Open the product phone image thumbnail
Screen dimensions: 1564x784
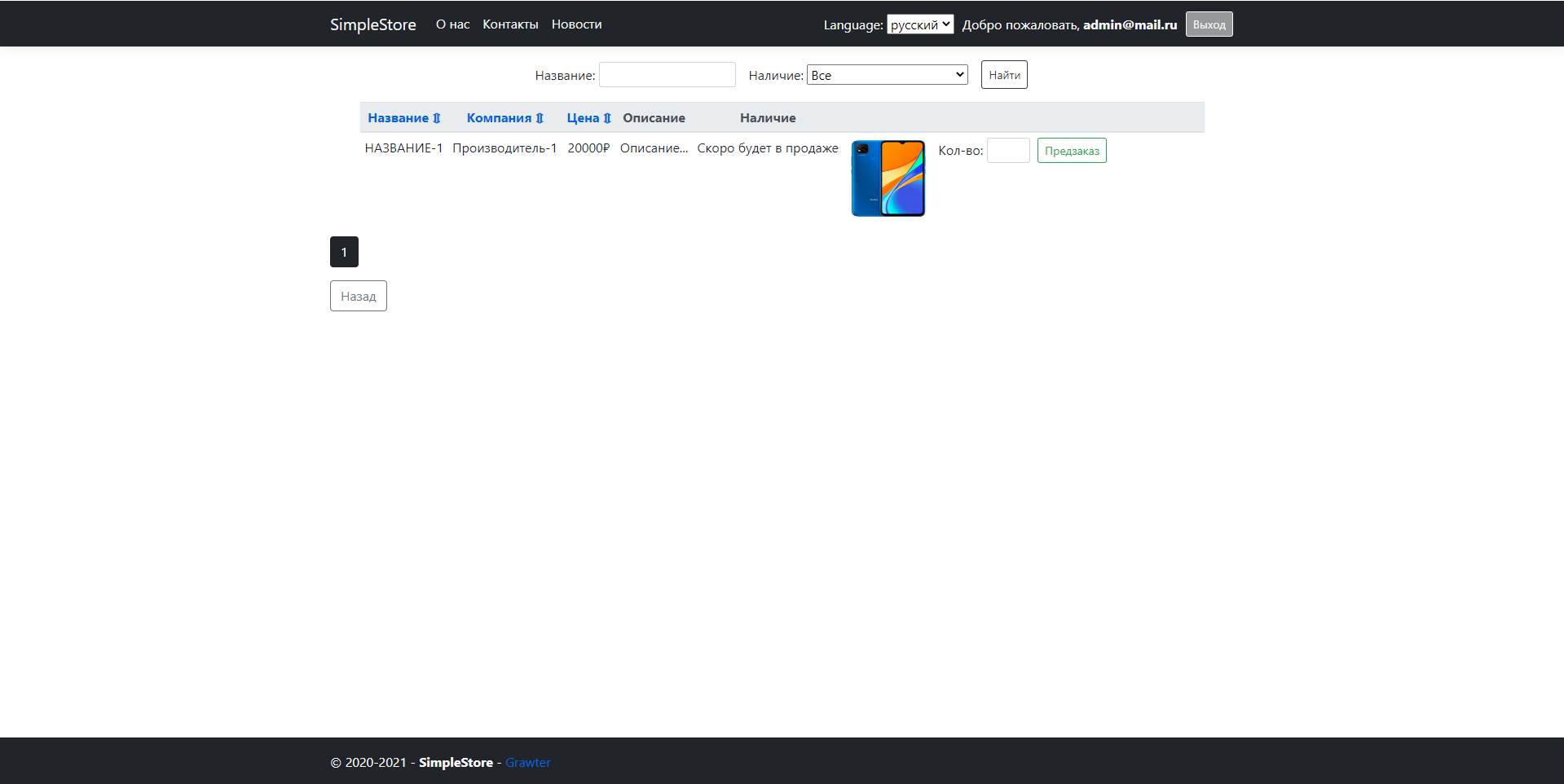888,178
